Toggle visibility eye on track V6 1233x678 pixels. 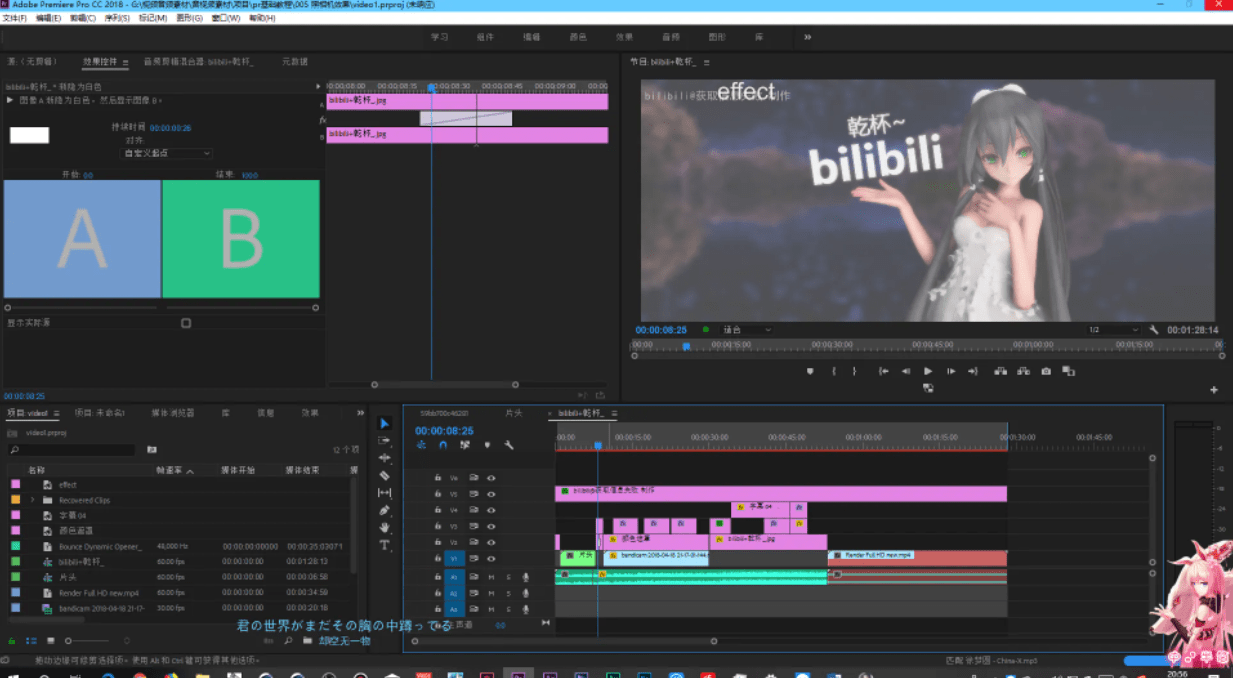(x=491, y=478)
